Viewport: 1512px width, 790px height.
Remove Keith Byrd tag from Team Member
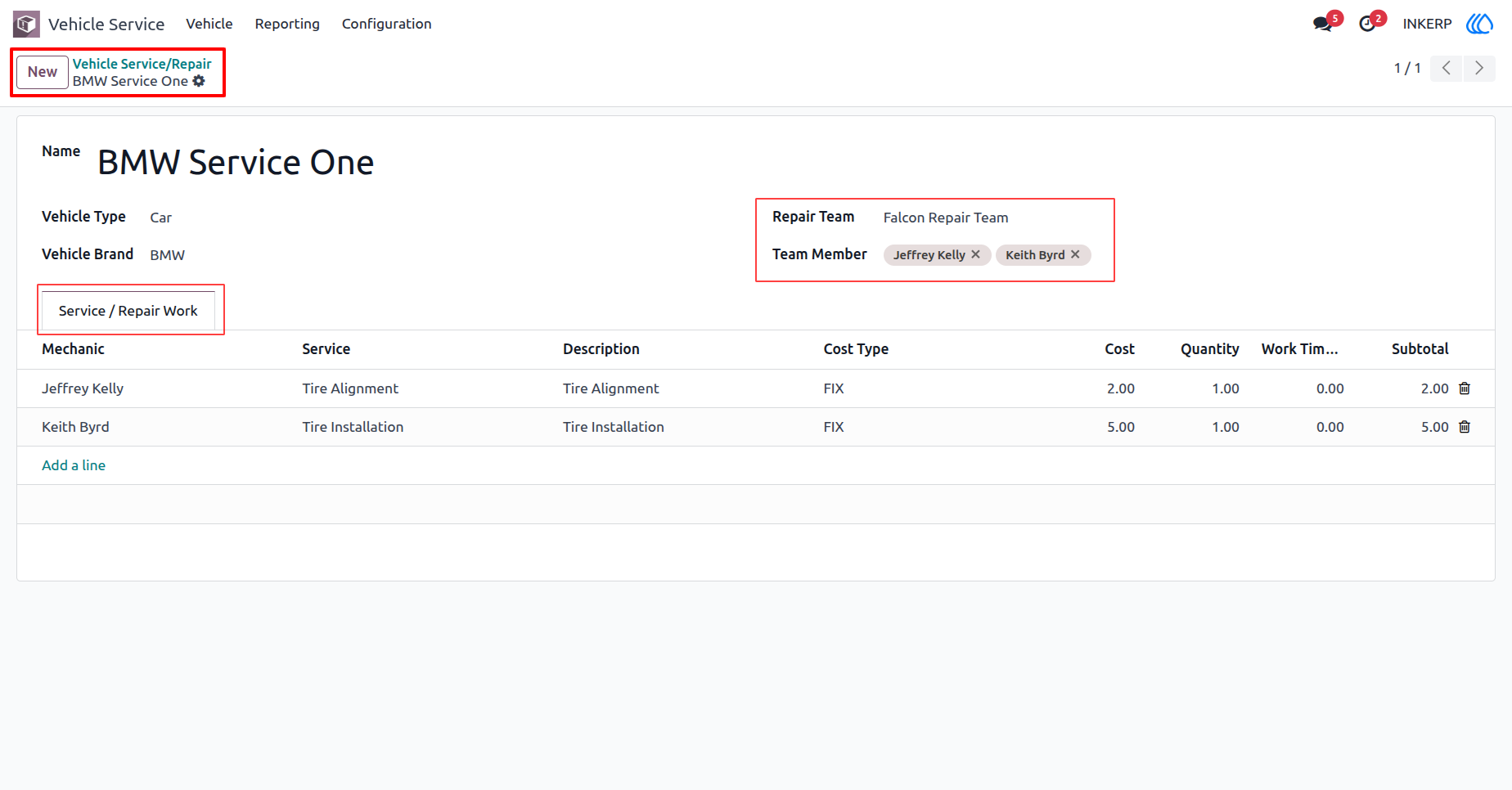[1075, 254]
